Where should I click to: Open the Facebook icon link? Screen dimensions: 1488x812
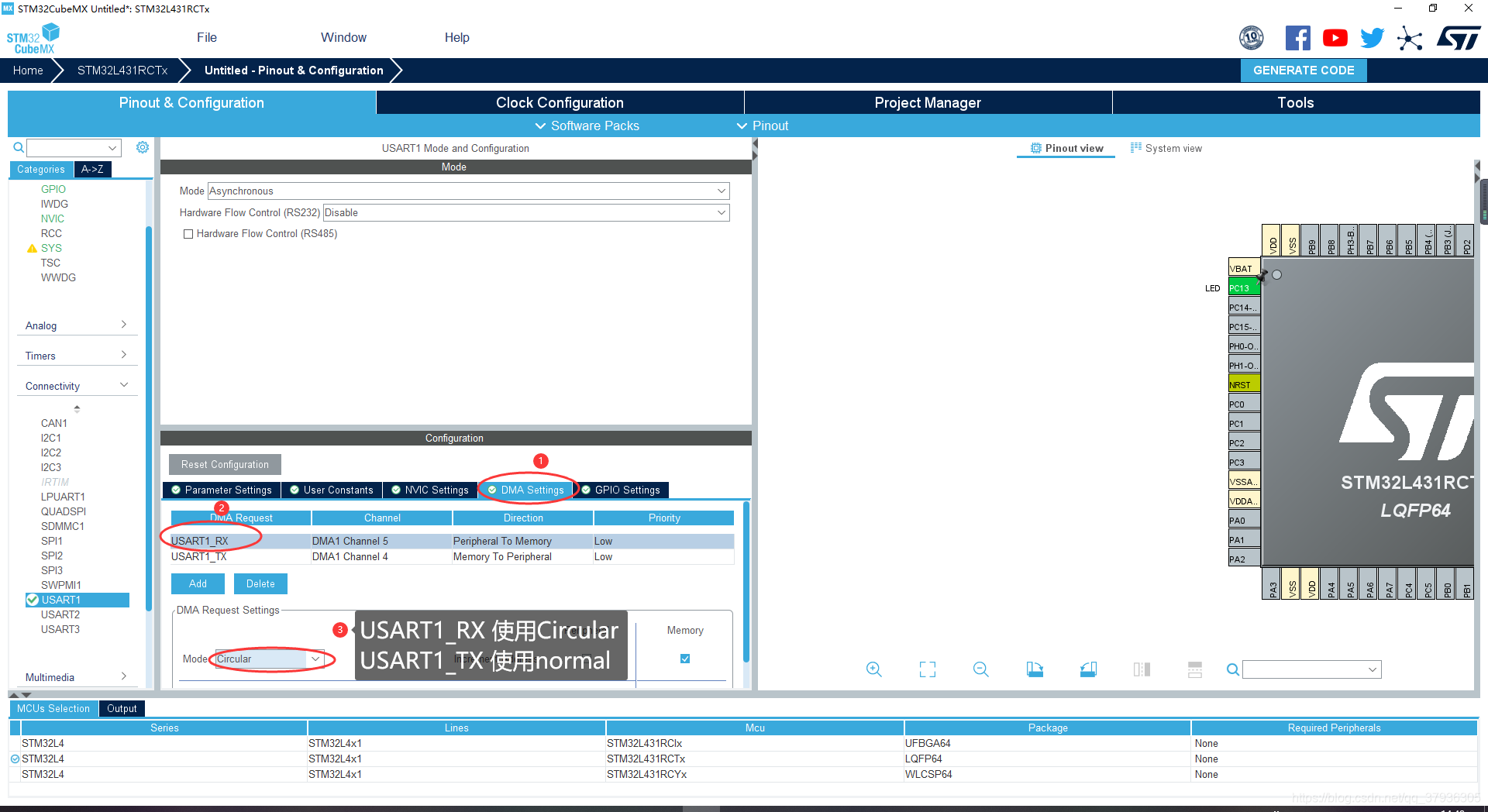click(1297, 38)
